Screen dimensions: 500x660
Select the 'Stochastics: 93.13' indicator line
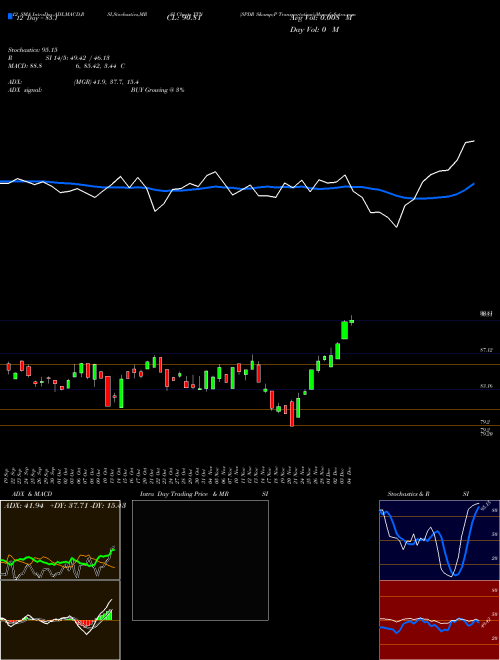(31, 50)
